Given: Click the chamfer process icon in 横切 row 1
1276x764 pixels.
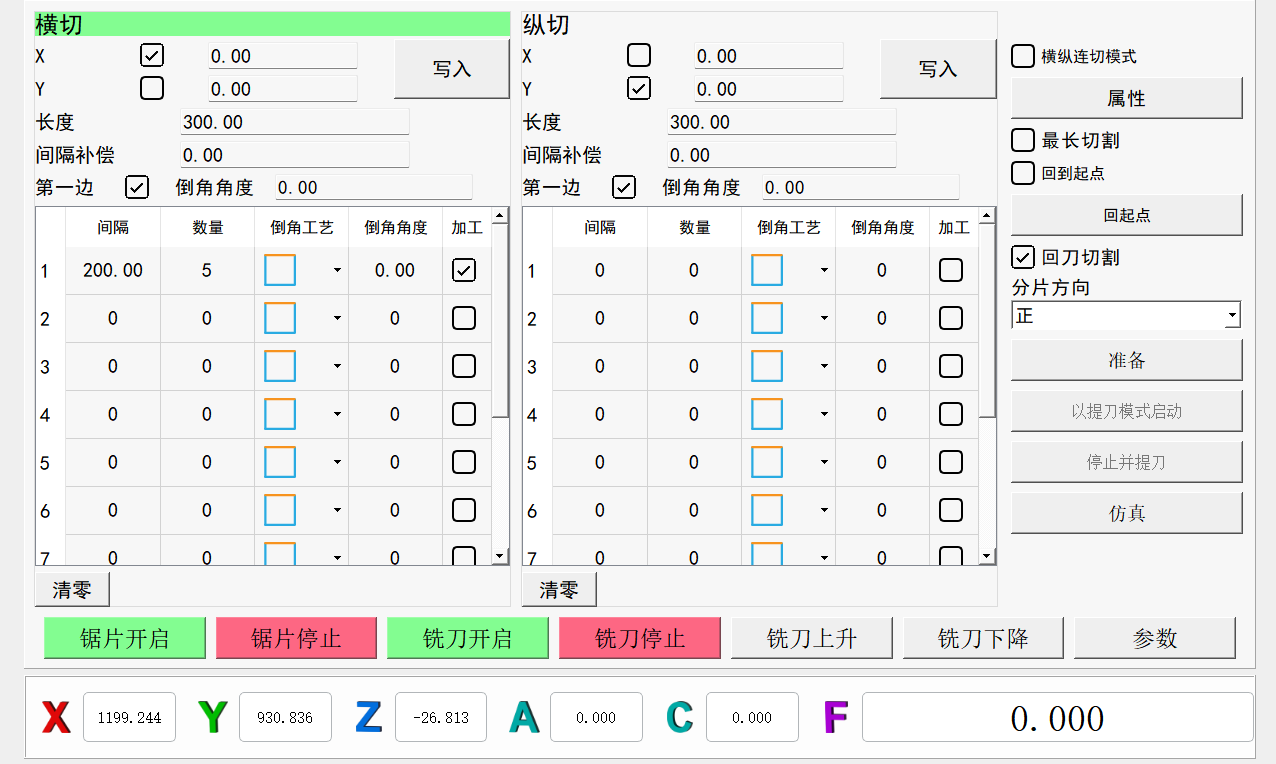Looking at the screenshot, I should (x=280, y=270).
